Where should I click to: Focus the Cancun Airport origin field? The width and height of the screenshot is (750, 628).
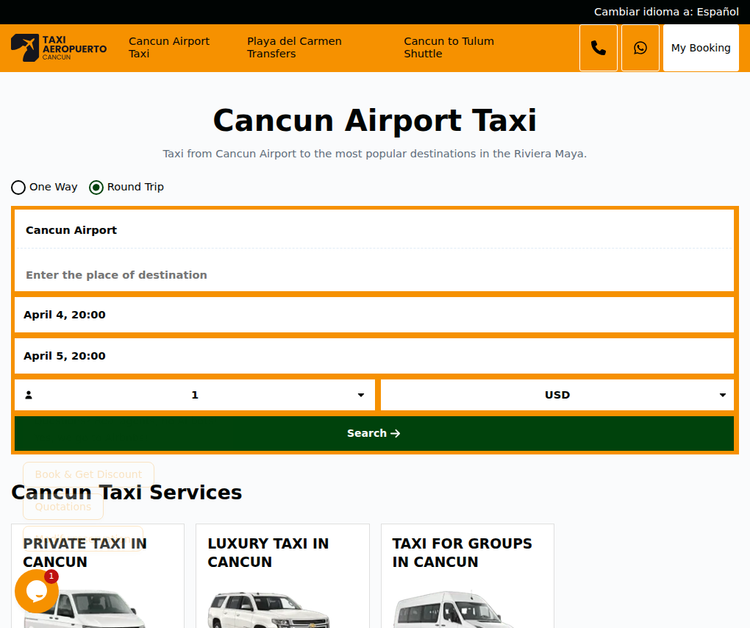[374, 230]
